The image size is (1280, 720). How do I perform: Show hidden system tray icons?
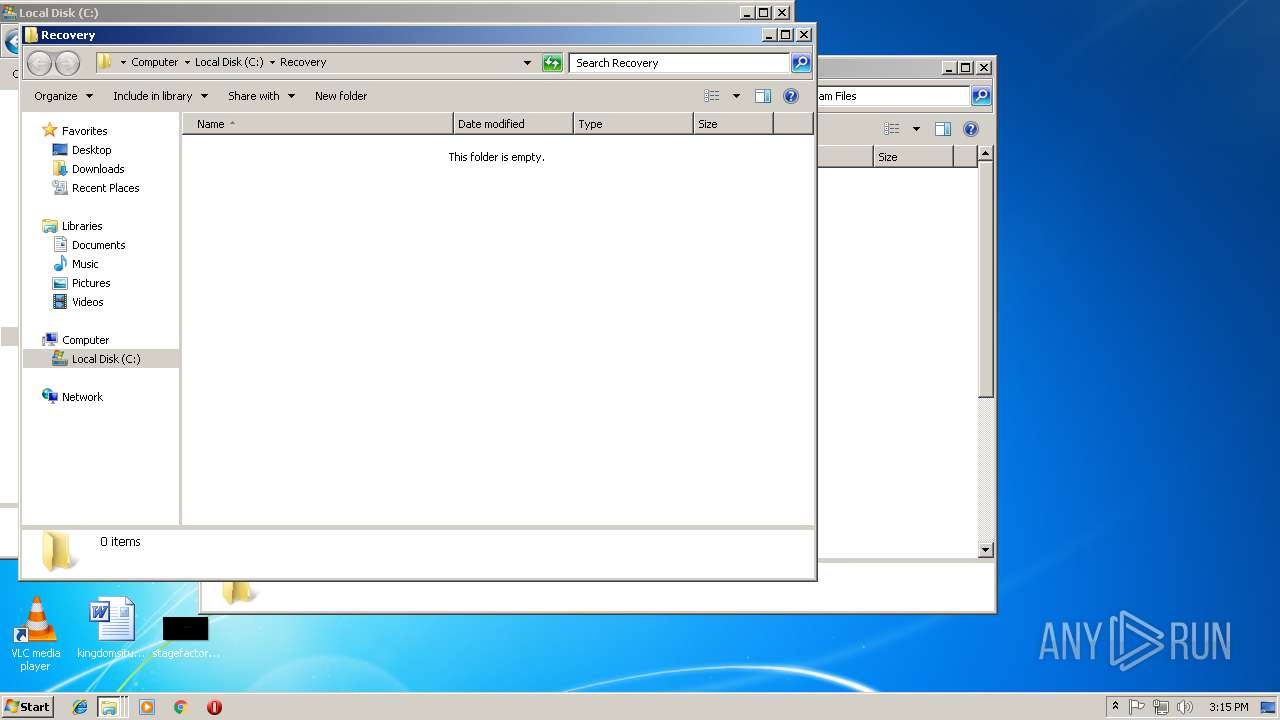click(1115, 707)
